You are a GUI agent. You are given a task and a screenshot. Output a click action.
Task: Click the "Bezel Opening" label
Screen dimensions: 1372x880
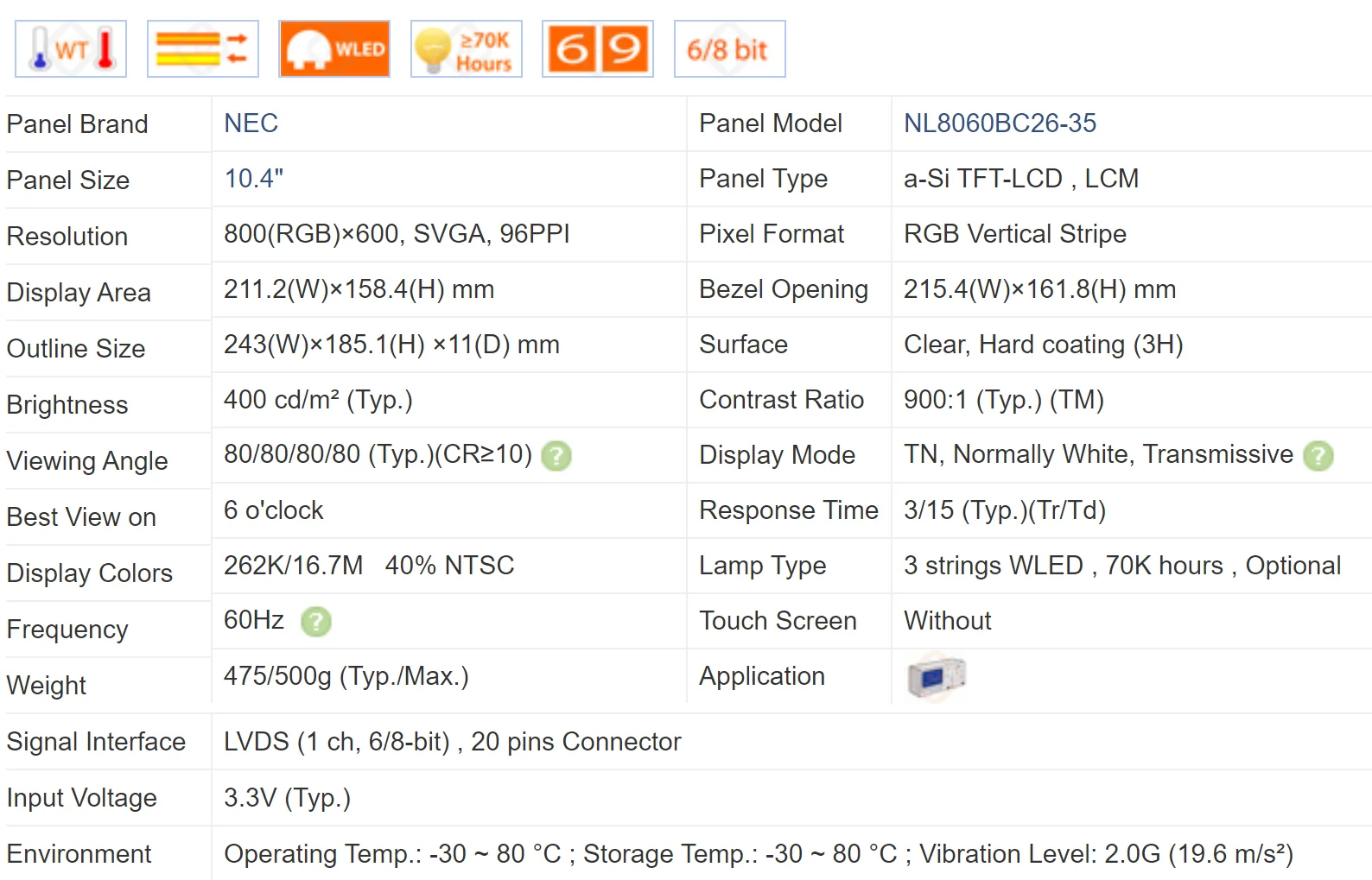tap(783, 289)
